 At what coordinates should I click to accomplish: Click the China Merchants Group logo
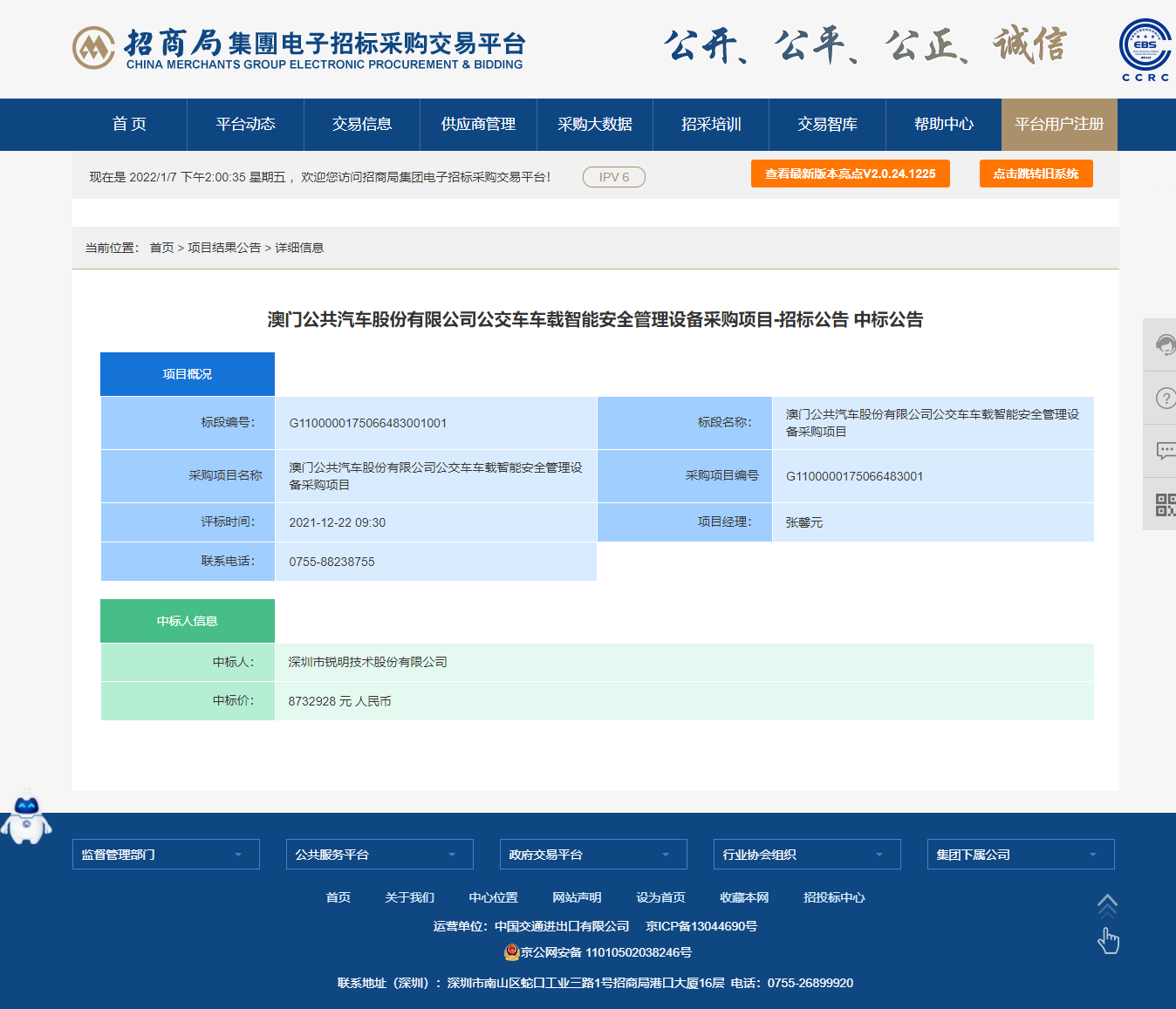coord(93,47)
